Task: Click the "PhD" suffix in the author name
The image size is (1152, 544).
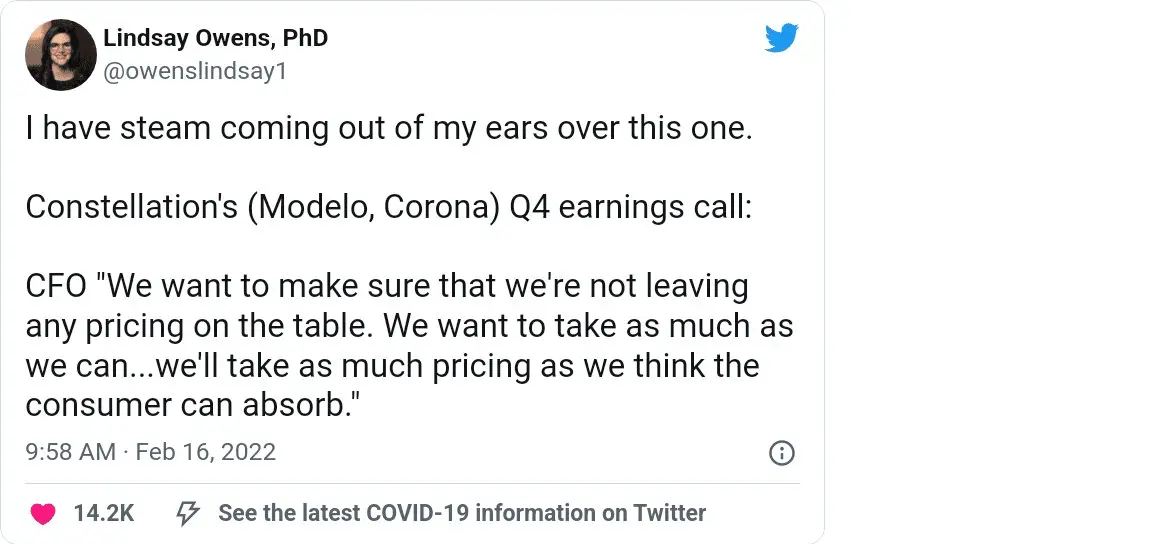Action: [x=303, y=39]
